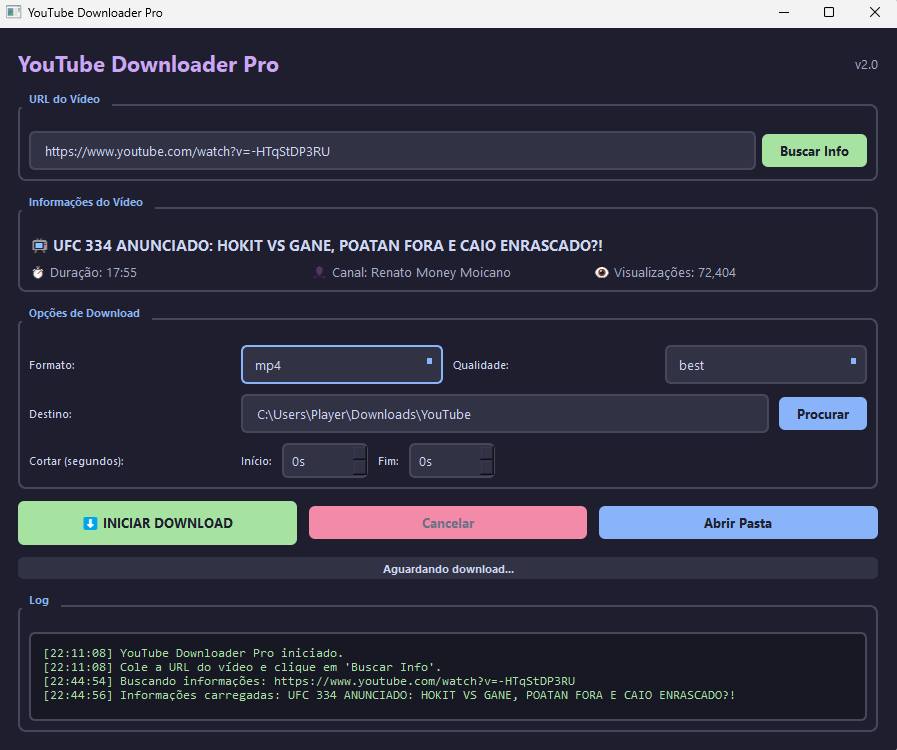Click the Destino label
The image size is (897, 750).
pos(50,414)
